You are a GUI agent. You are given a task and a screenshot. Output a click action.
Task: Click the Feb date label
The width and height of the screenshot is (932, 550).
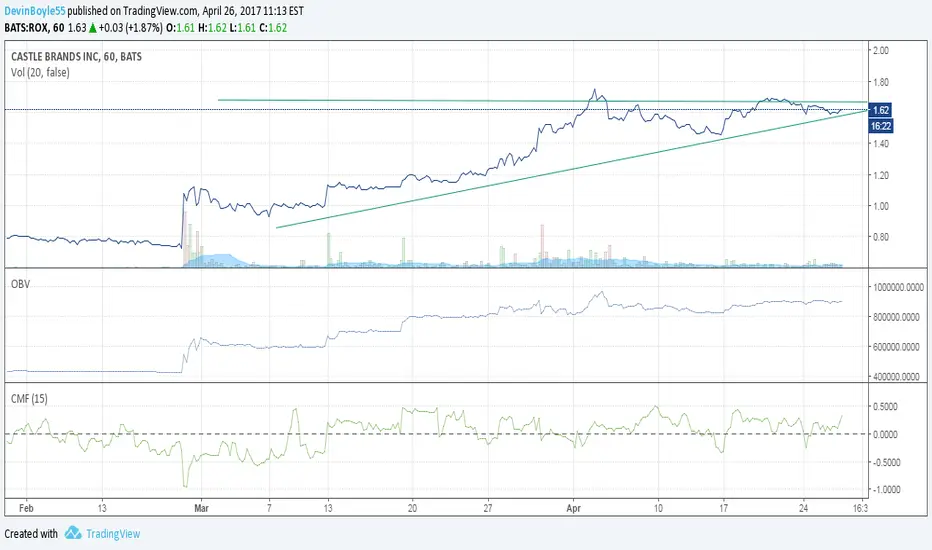(x=26, y=508)
